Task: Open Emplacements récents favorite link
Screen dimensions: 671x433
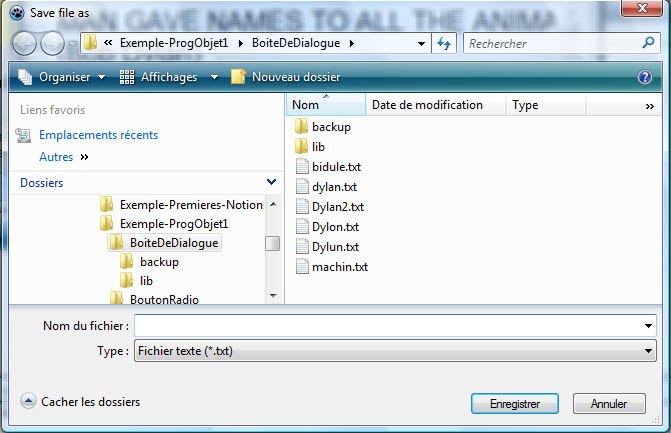Action: (98, 135)
